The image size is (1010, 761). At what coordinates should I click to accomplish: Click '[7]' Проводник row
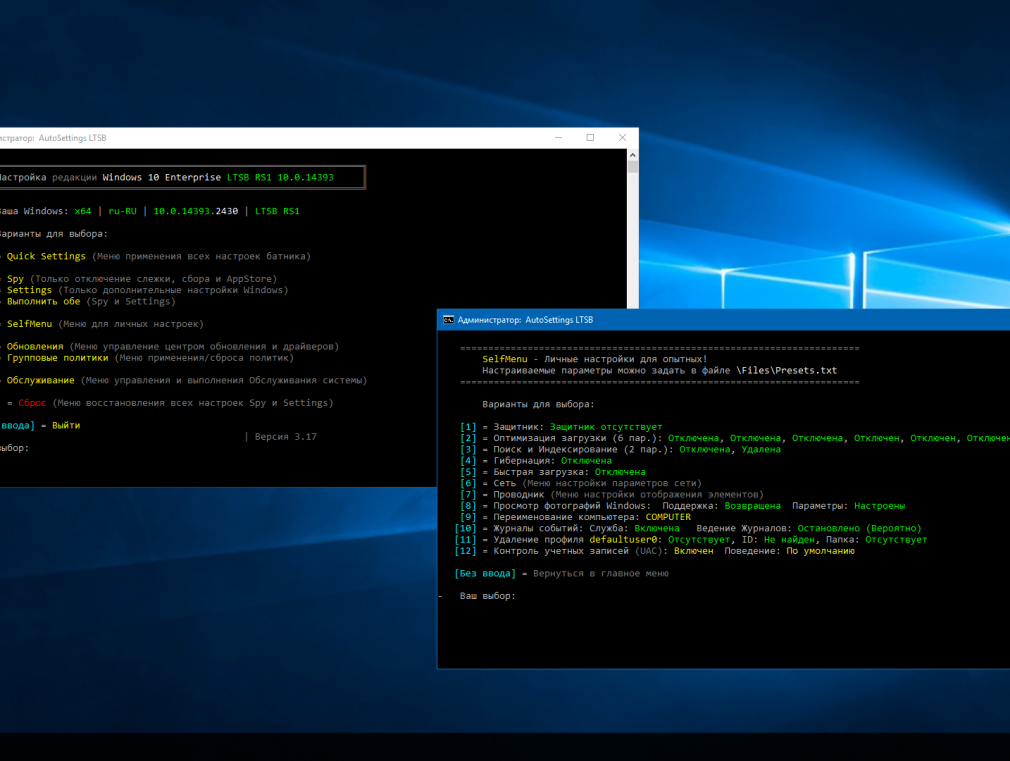coord(612,494)
